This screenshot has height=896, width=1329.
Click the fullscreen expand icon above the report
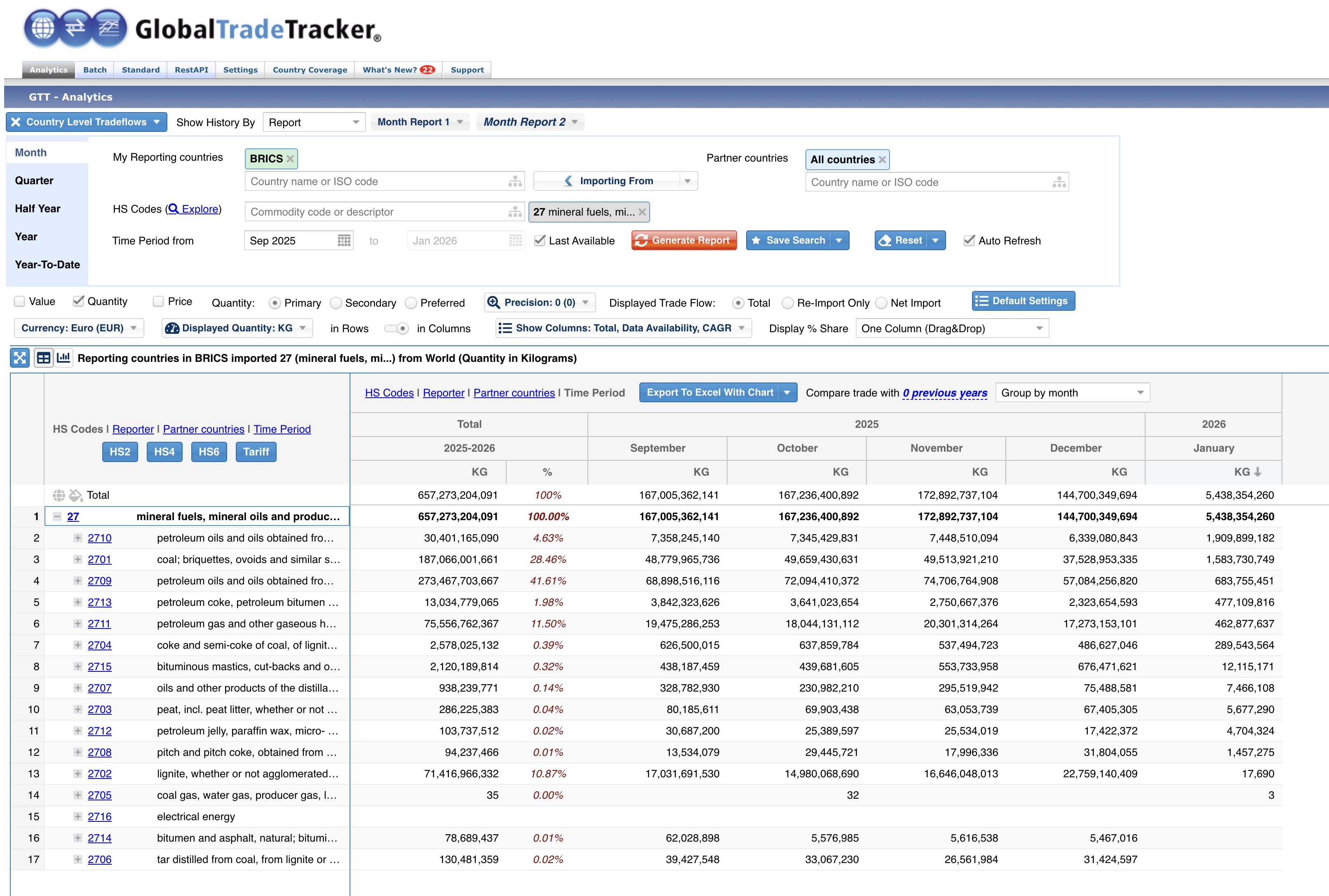[x=19, y=358]
